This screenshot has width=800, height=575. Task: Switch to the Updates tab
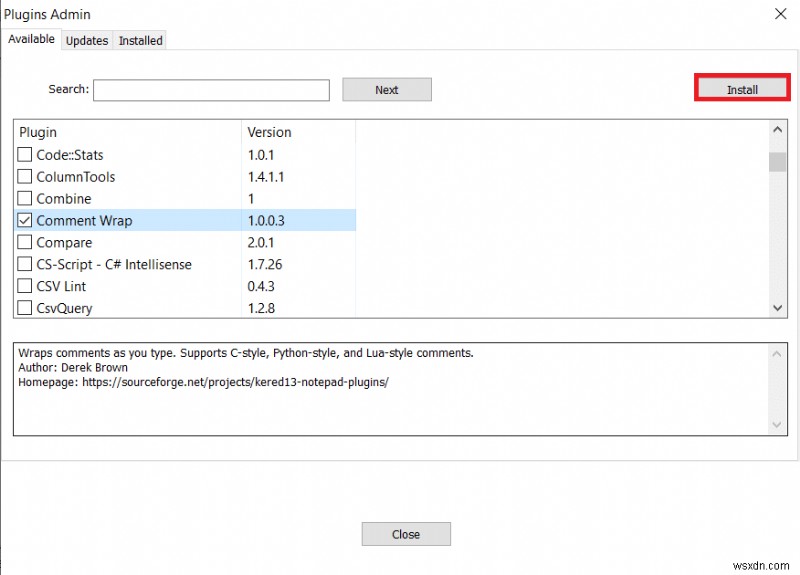point(87,41)
